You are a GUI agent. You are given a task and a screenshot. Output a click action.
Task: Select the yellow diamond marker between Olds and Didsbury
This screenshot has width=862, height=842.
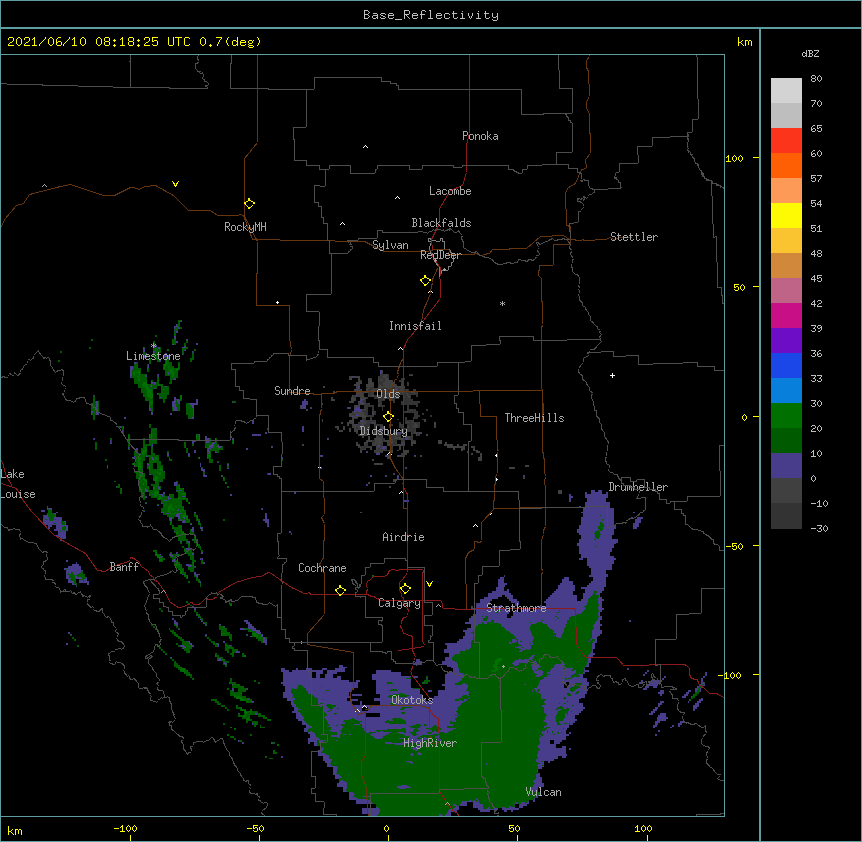388,417
